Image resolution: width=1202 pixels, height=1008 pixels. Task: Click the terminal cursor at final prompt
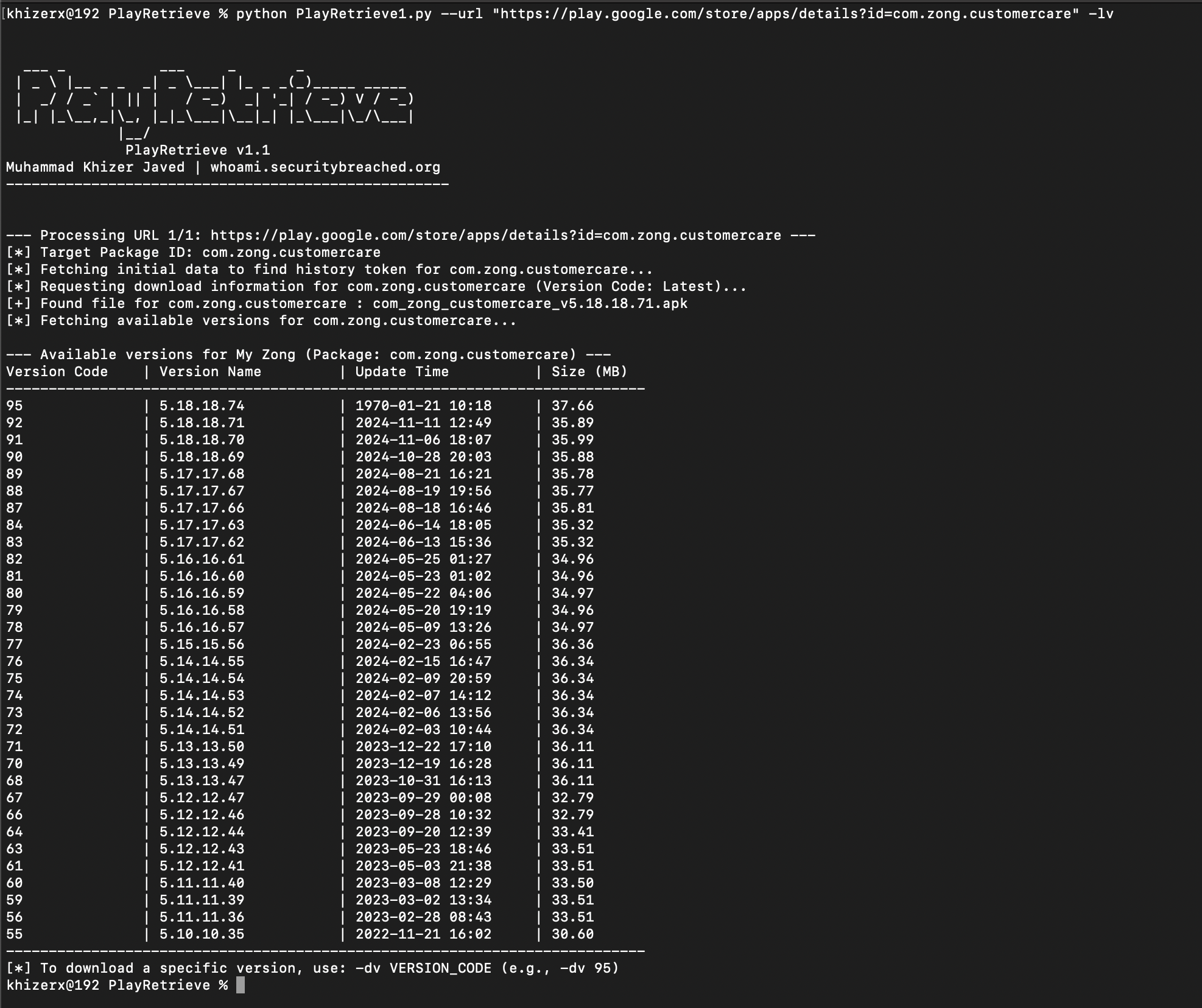pos(241,985)
